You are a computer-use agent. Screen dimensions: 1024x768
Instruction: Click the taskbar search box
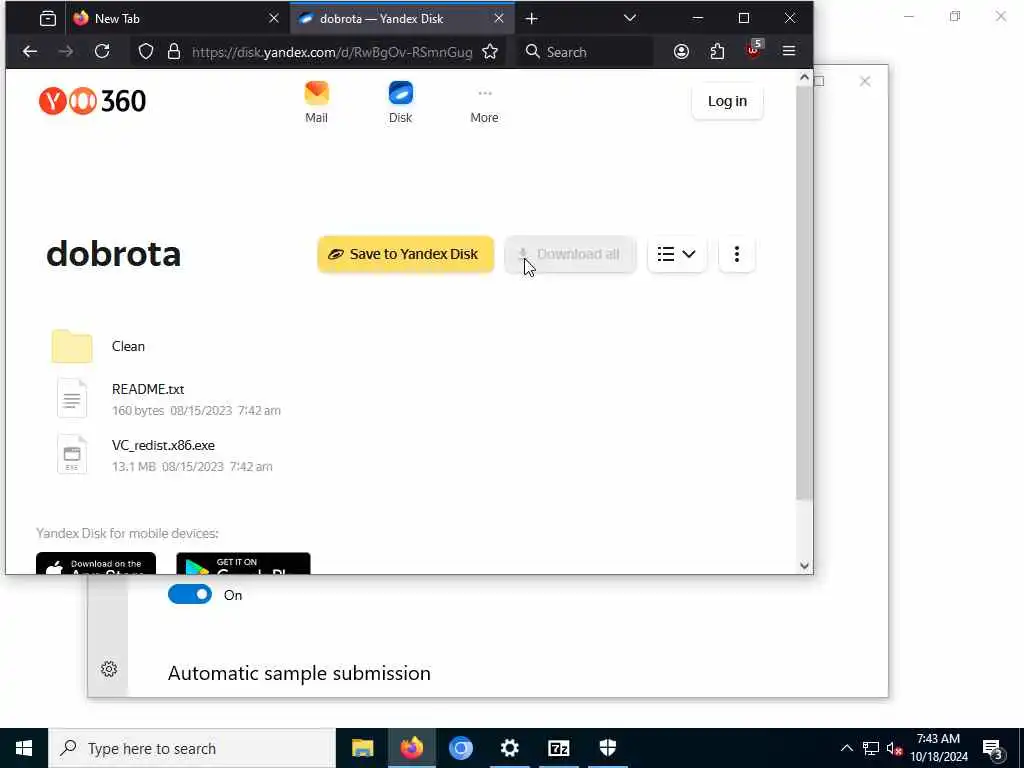click(x=192, y=748)
